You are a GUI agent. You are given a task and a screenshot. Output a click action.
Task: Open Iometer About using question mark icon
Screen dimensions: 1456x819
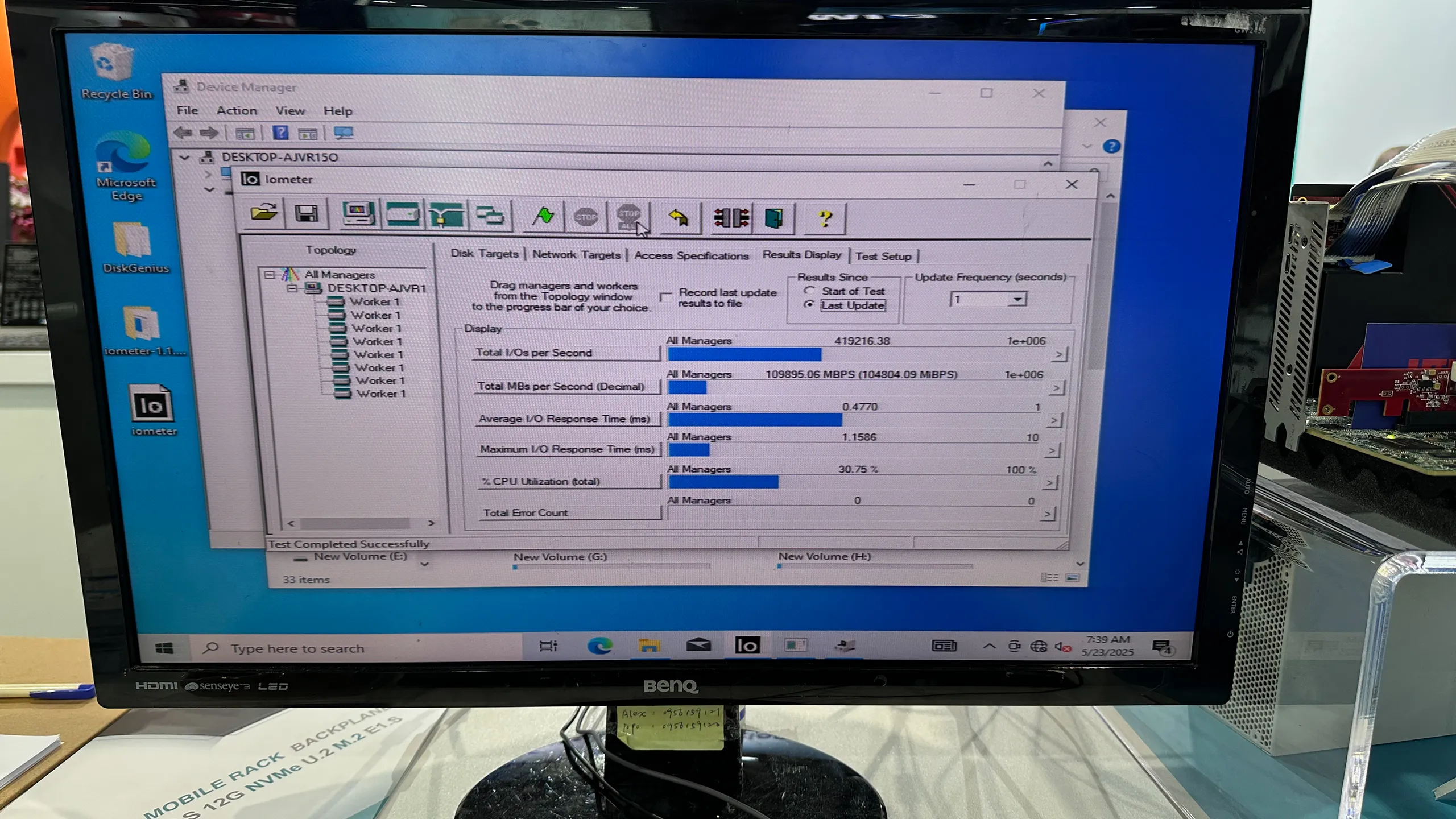click(x=825, y=218)
